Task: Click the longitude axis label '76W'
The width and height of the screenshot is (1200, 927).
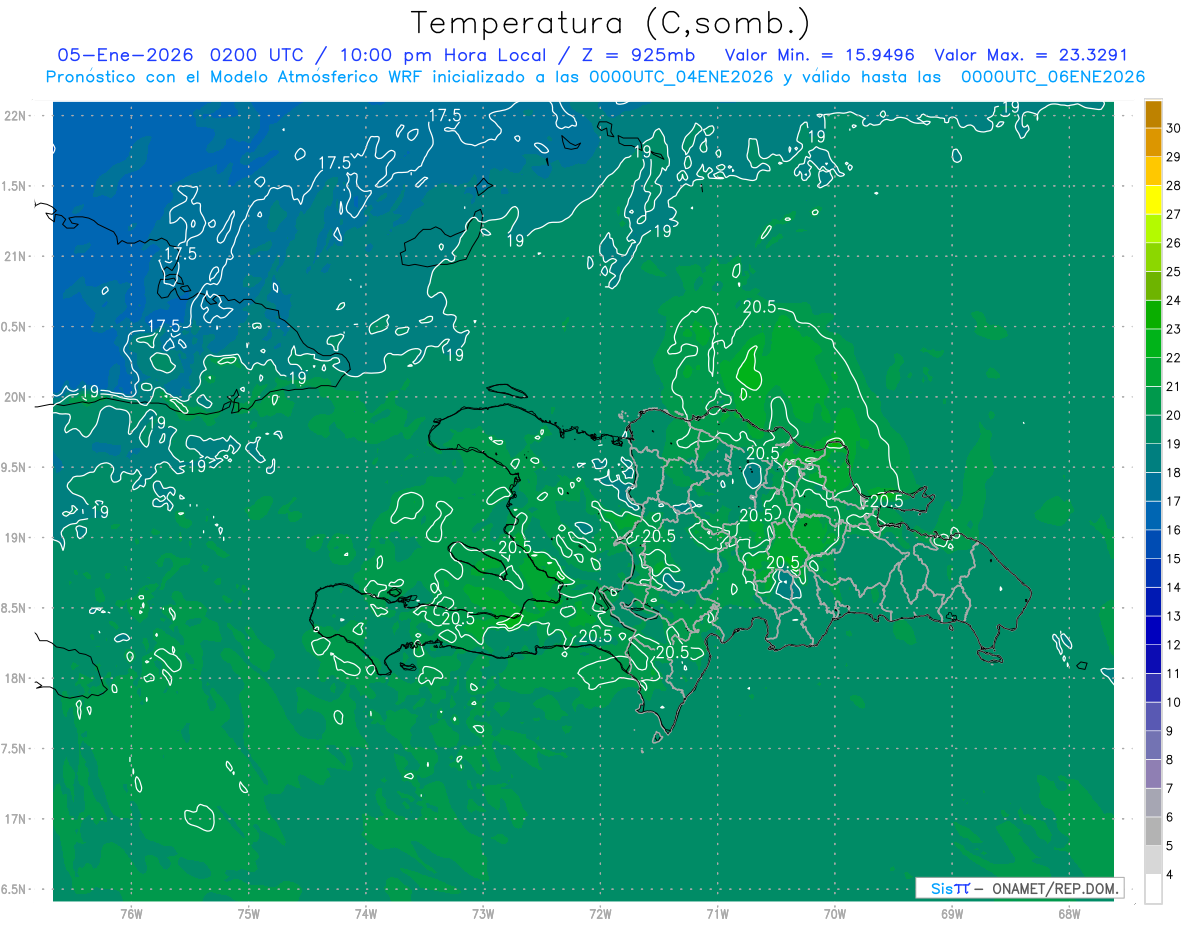Action: tap(131, 913)
